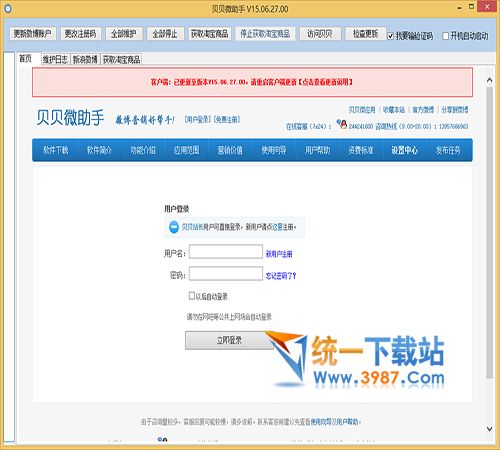This screenshot has height=450, width=500.
Task: Click the 用户名 input field
Action: pos(226,252)
